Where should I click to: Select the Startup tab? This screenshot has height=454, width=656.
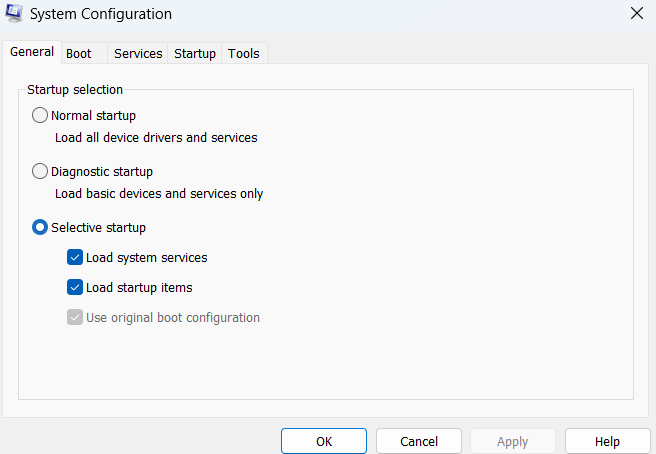195,53
